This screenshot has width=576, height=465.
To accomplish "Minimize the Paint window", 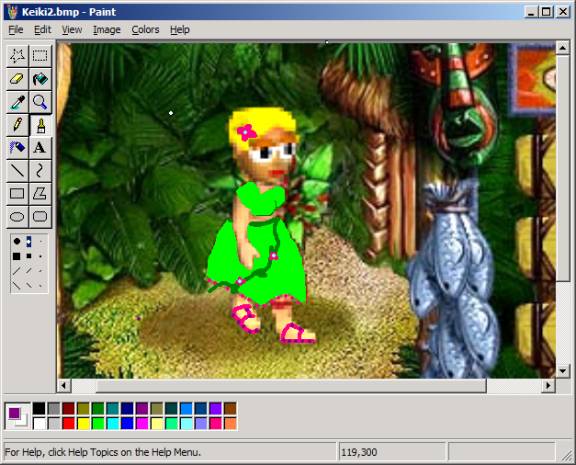I will point(531,12).
